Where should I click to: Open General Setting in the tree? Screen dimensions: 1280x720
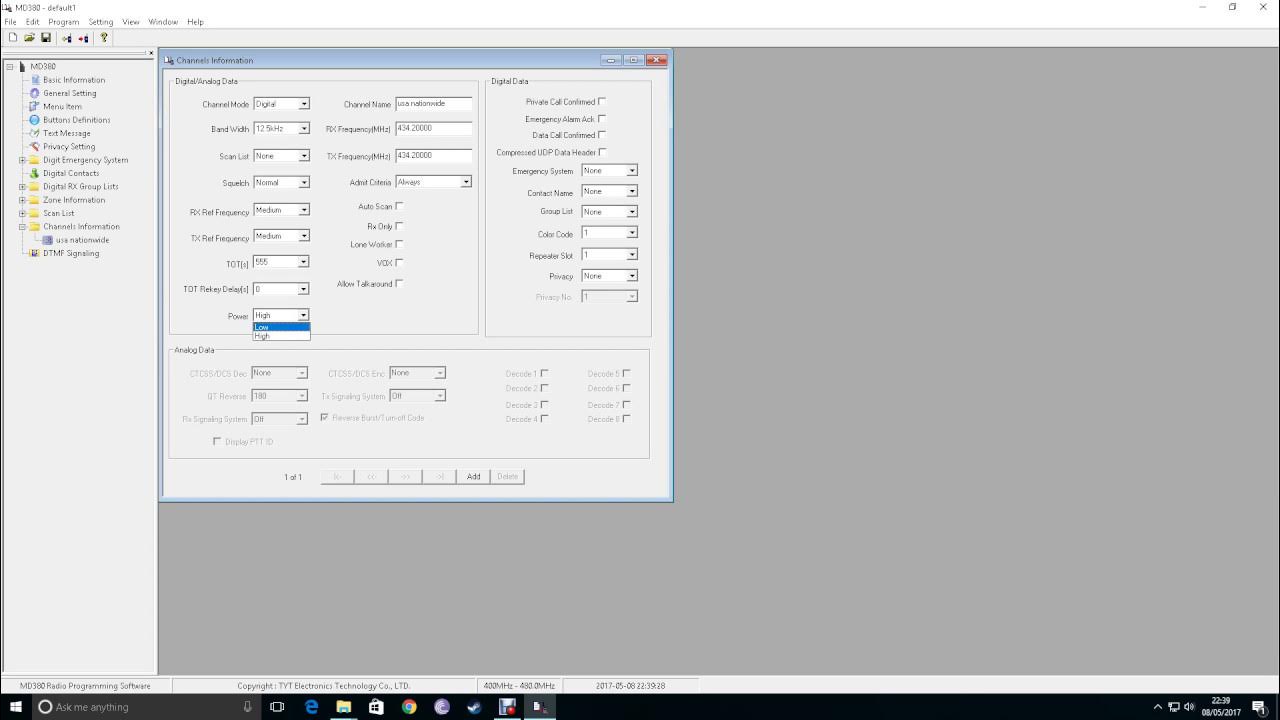69,93
